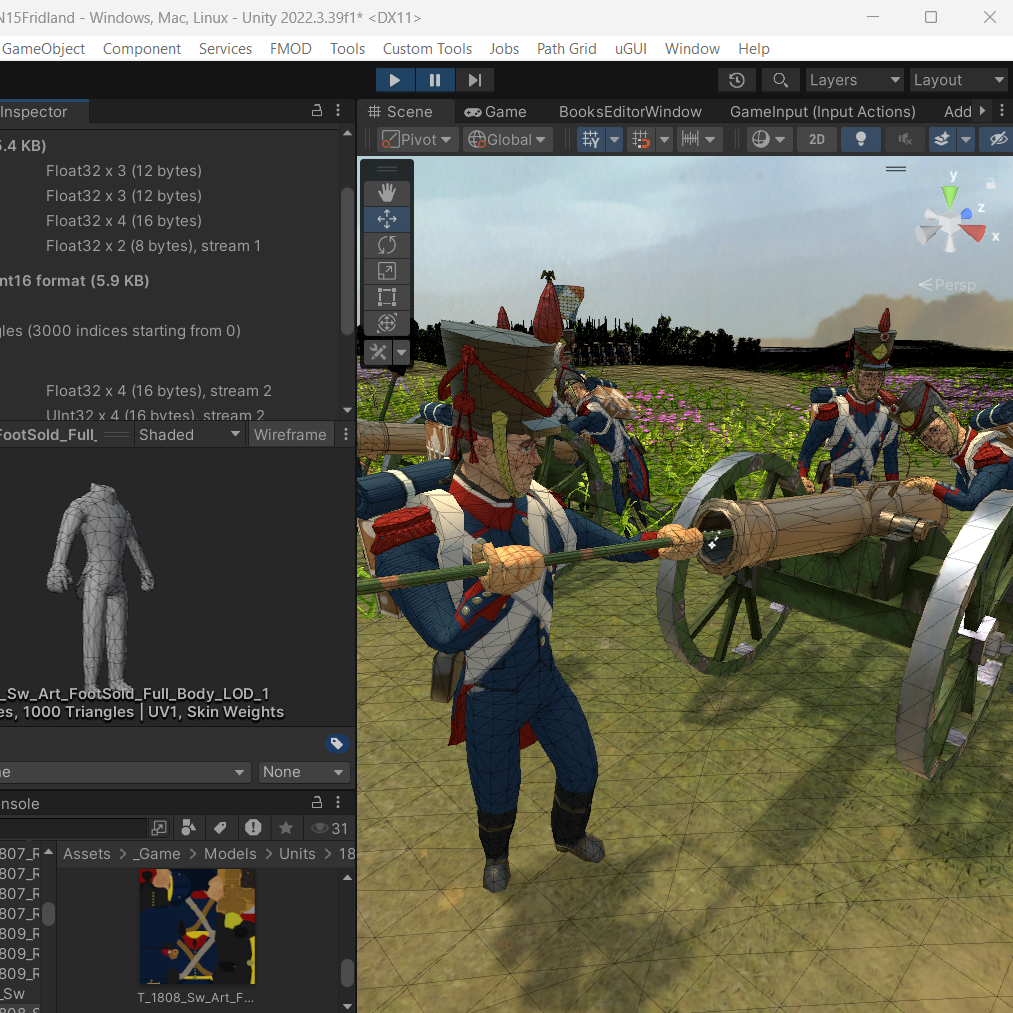Open the Layout dropdown
The height and width of the screenshot is (1013, 1013).
pos(959,80)
